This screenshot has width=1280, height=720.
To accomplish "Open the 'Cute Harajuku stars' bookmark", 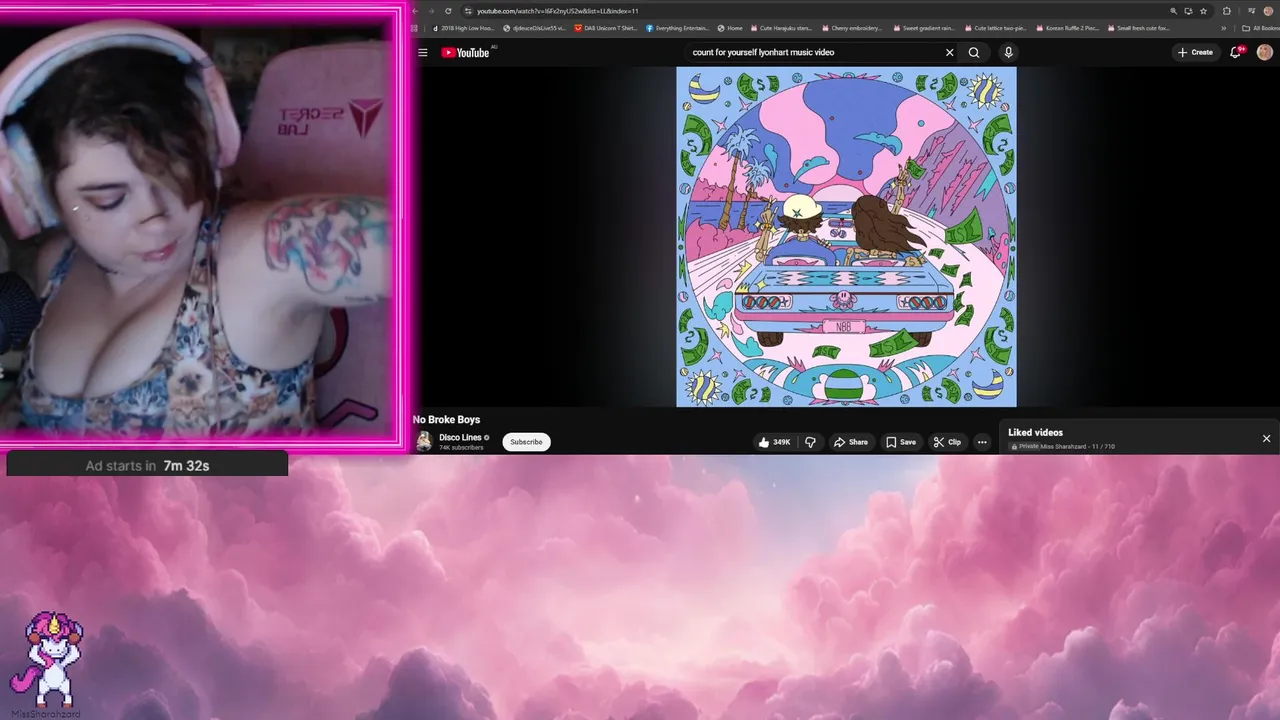I will coord(781,28).
